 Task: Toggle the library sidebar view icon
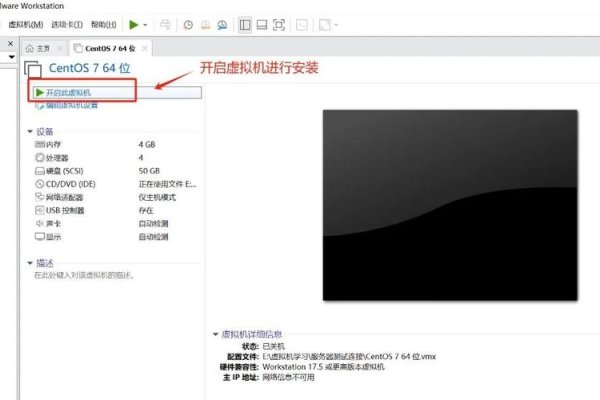pos(245,25)
